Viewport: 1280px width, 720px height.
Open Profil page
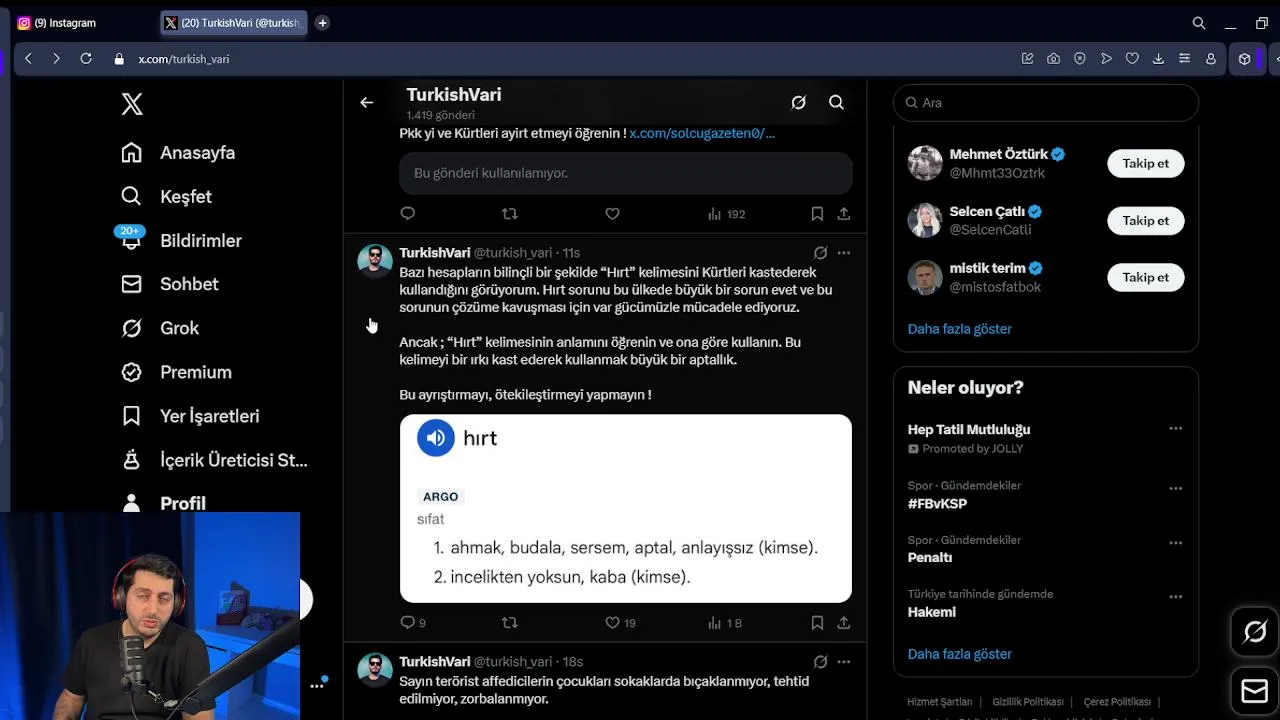[x=163, y=503]
